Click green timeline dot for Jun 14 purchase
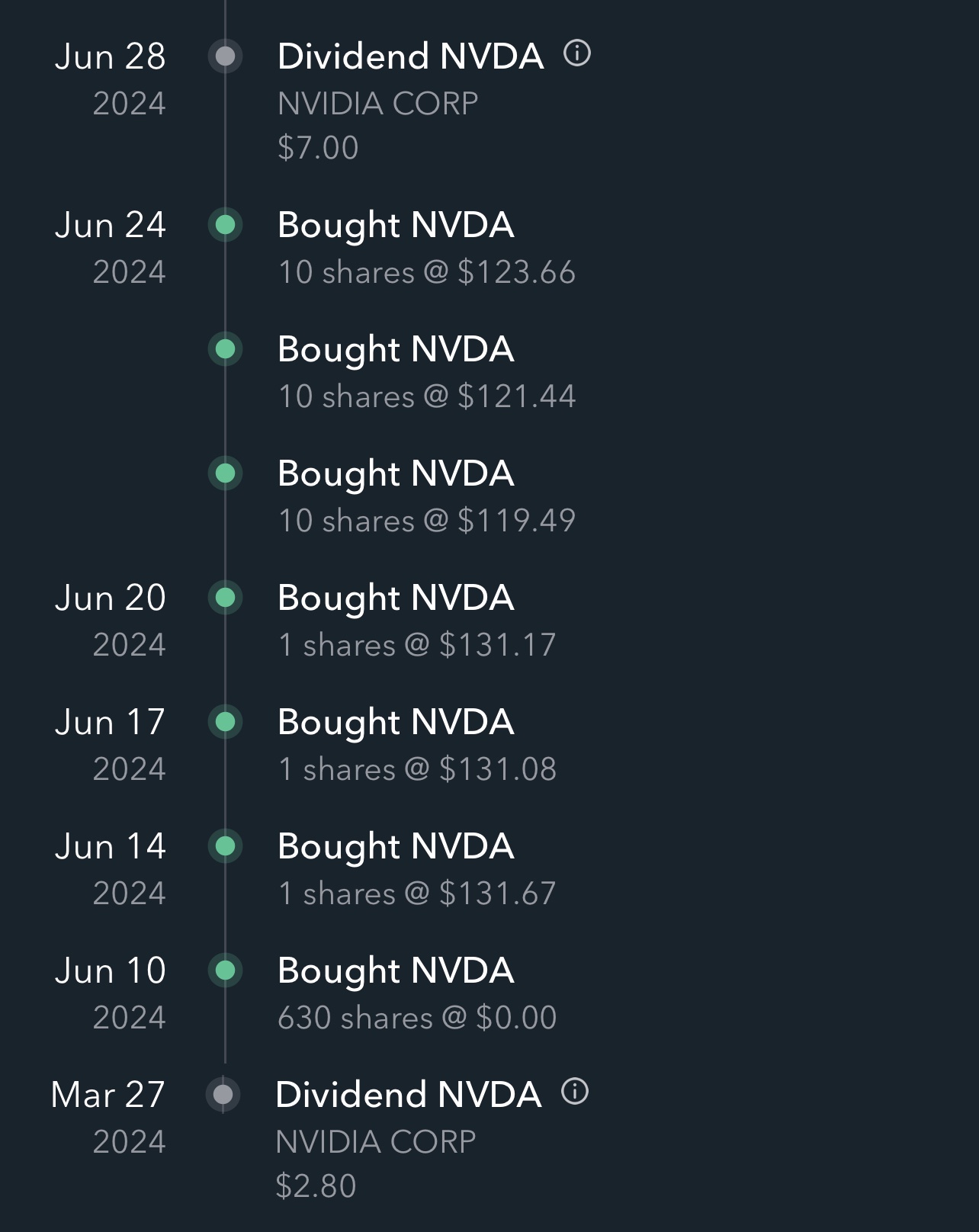Screen dimensions: 979x1232 [225, 845]
